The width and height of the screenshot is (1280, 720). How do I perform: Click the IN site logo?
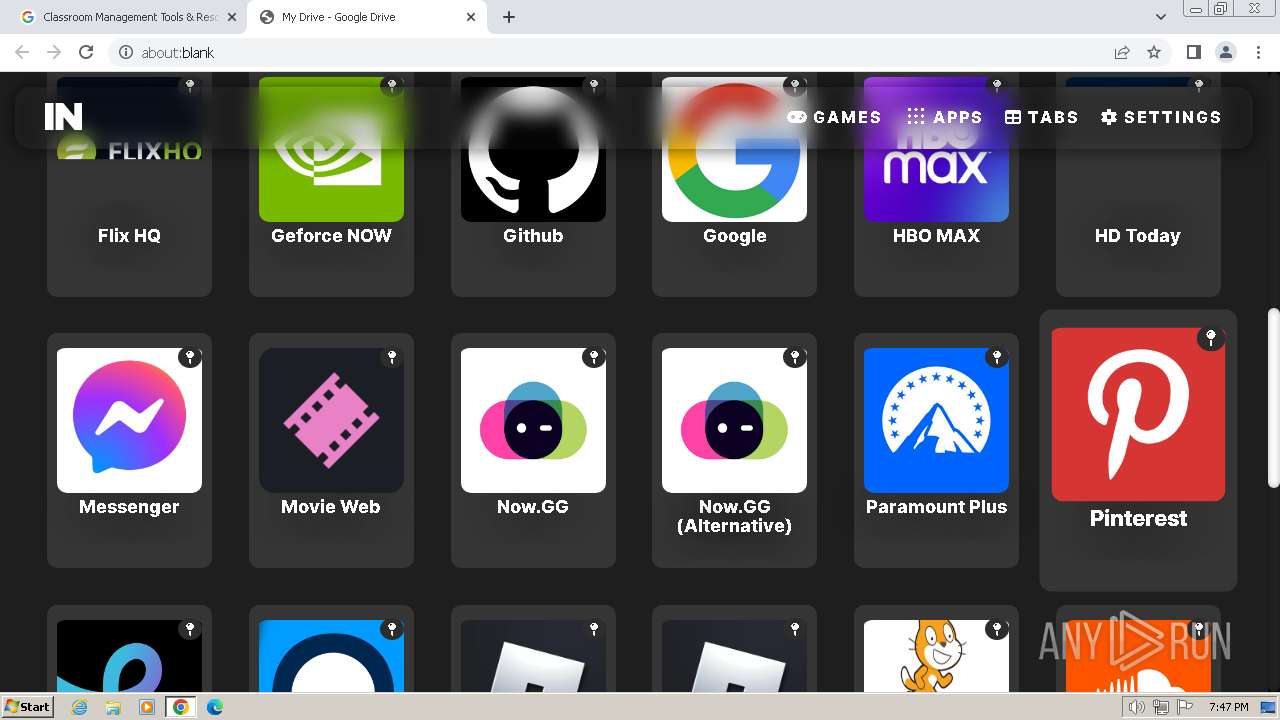click(x=63, y=117)
